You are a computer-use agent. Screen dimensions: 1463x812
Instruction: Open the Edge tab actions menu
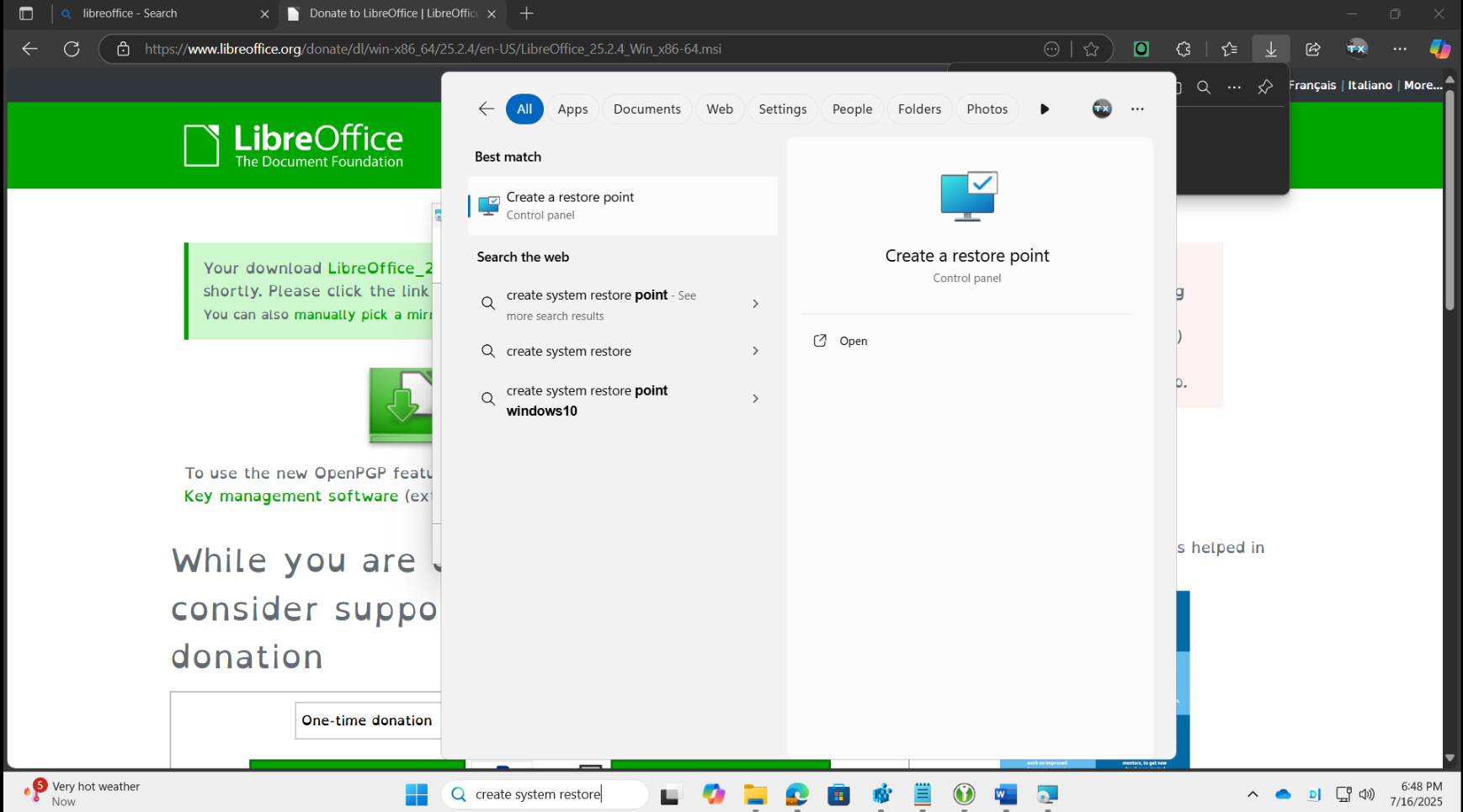26,13
